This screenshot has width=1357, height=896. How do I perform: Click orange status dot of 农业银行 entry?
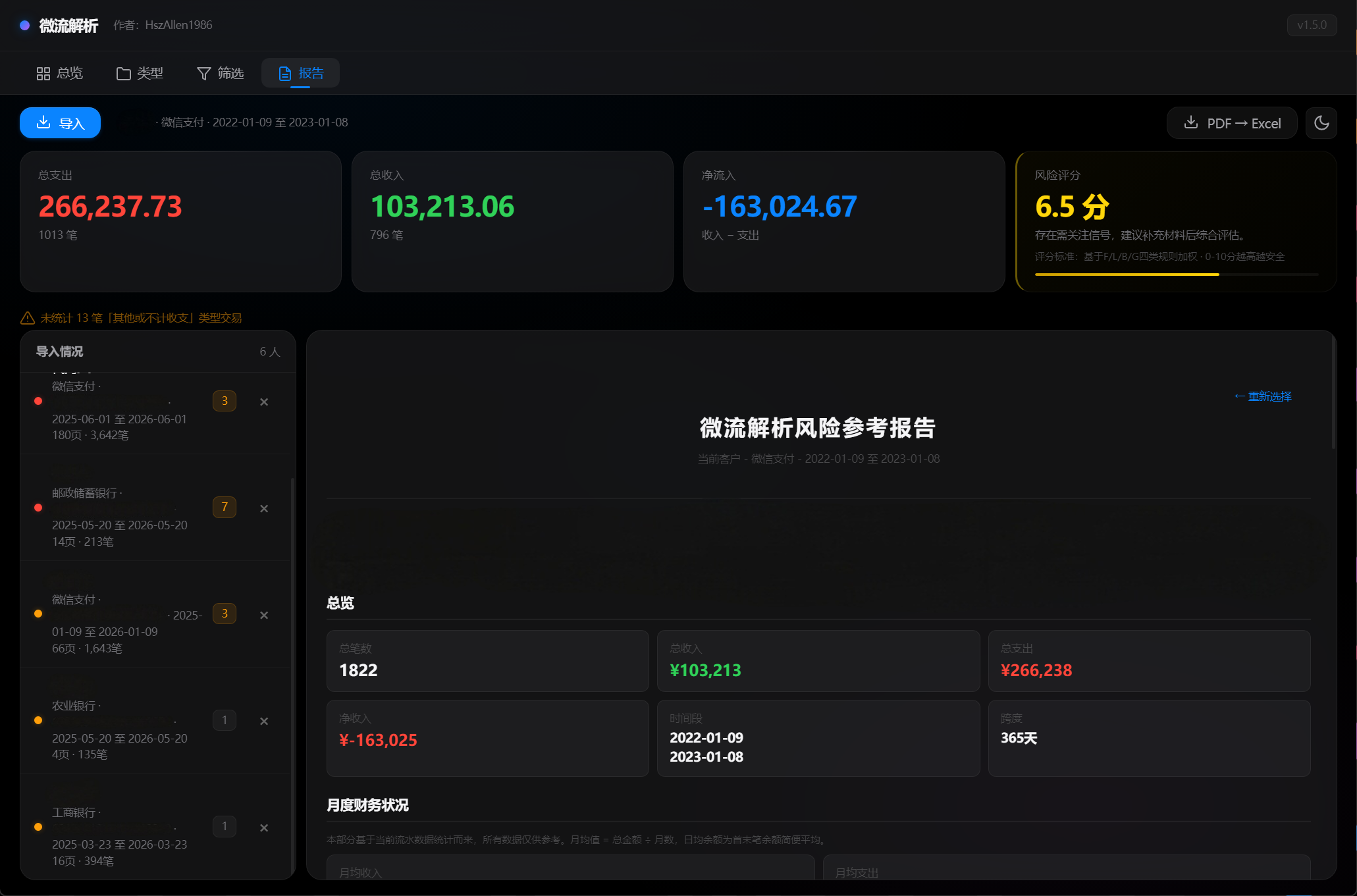click(x=38, y=720)
